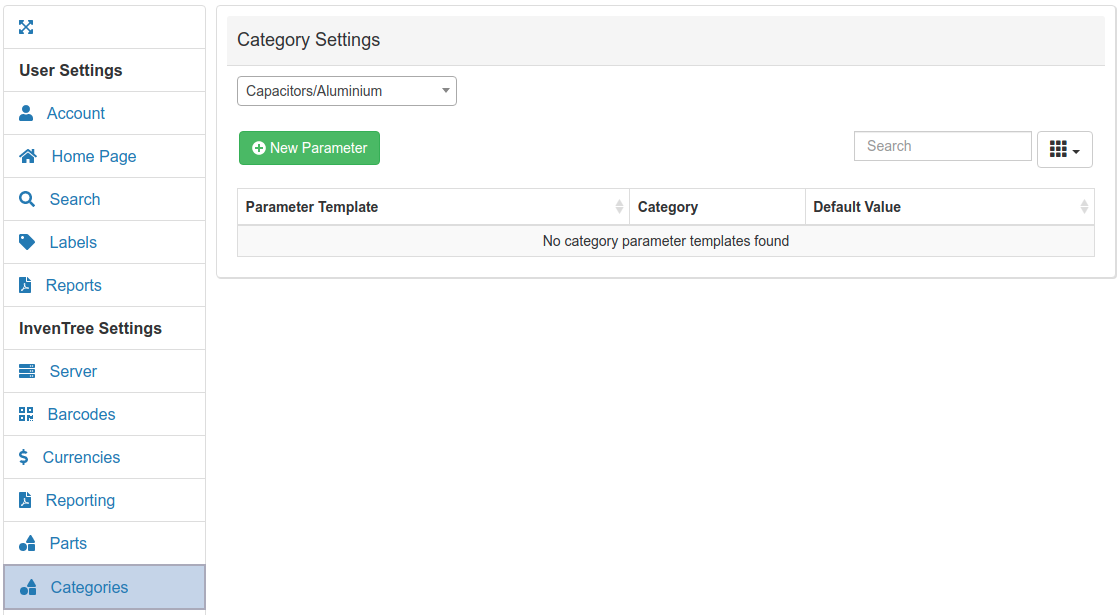1119x615 pixels.
Task: Click the Server icon under InvenTree Settings
Action: pos(25,371)
